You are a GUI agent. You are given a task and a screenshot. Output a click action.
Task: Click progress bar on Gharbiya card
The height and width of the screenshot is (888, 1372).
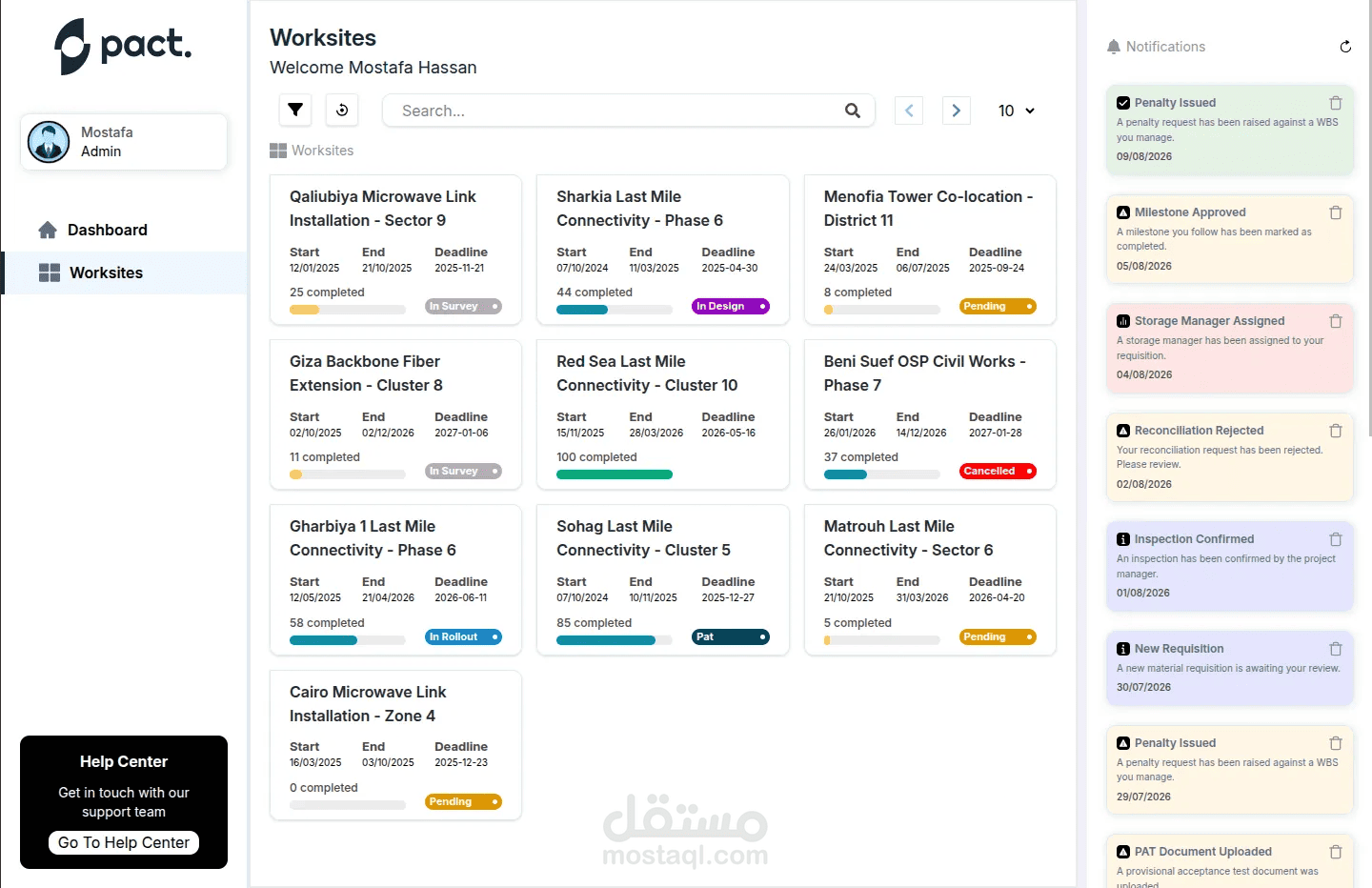[x=348, y=640]
